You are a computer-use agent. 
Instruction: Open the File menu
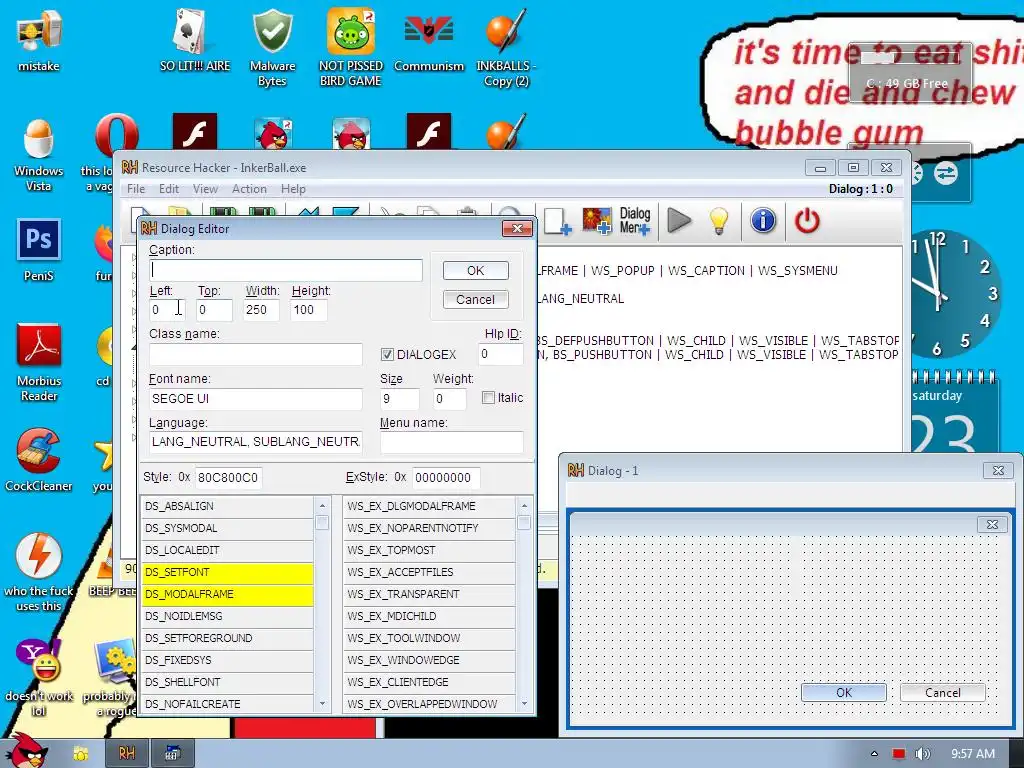click(136, 189)
